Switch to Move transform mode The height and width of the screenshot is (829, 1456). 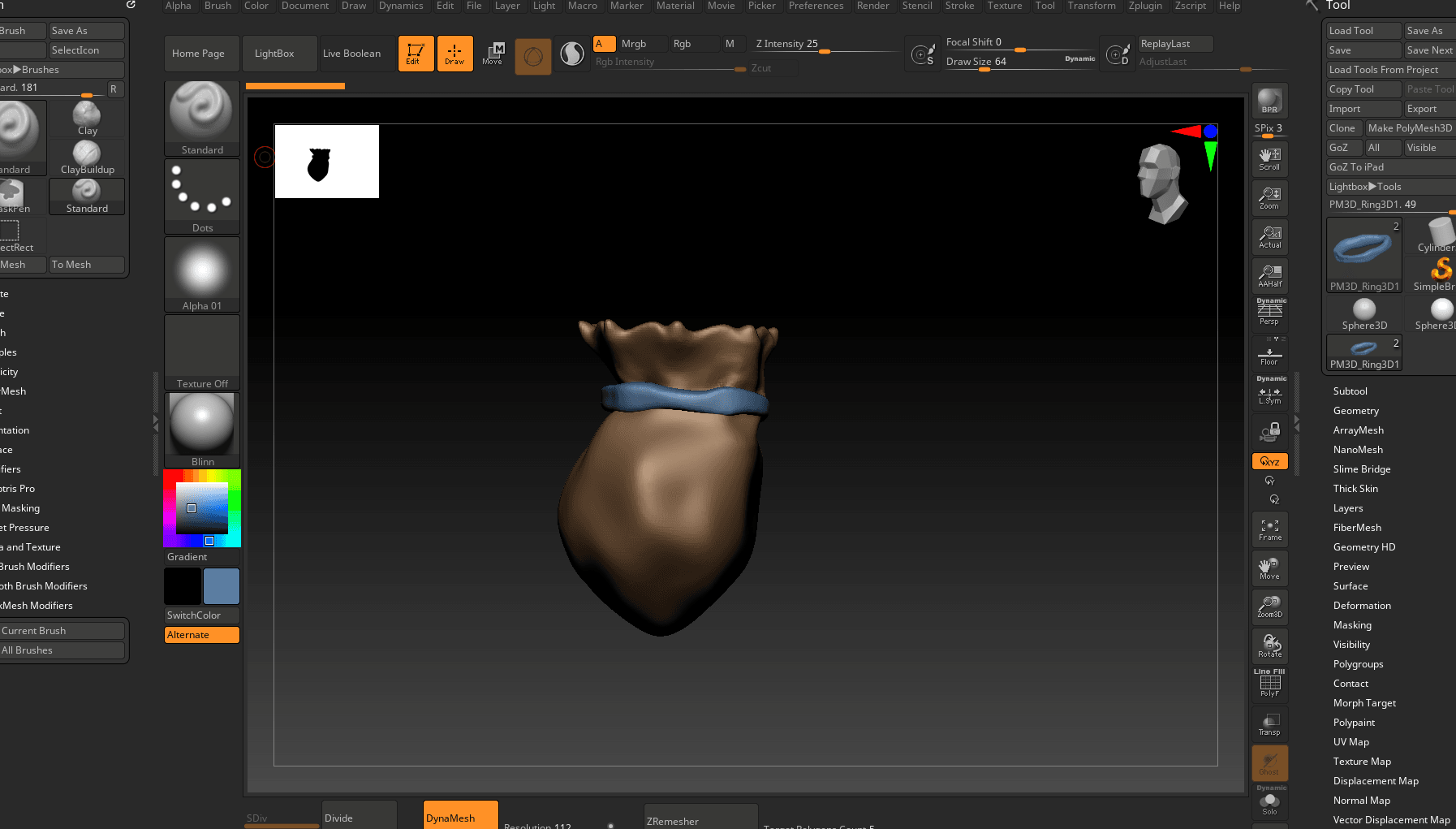click(493, 54)
